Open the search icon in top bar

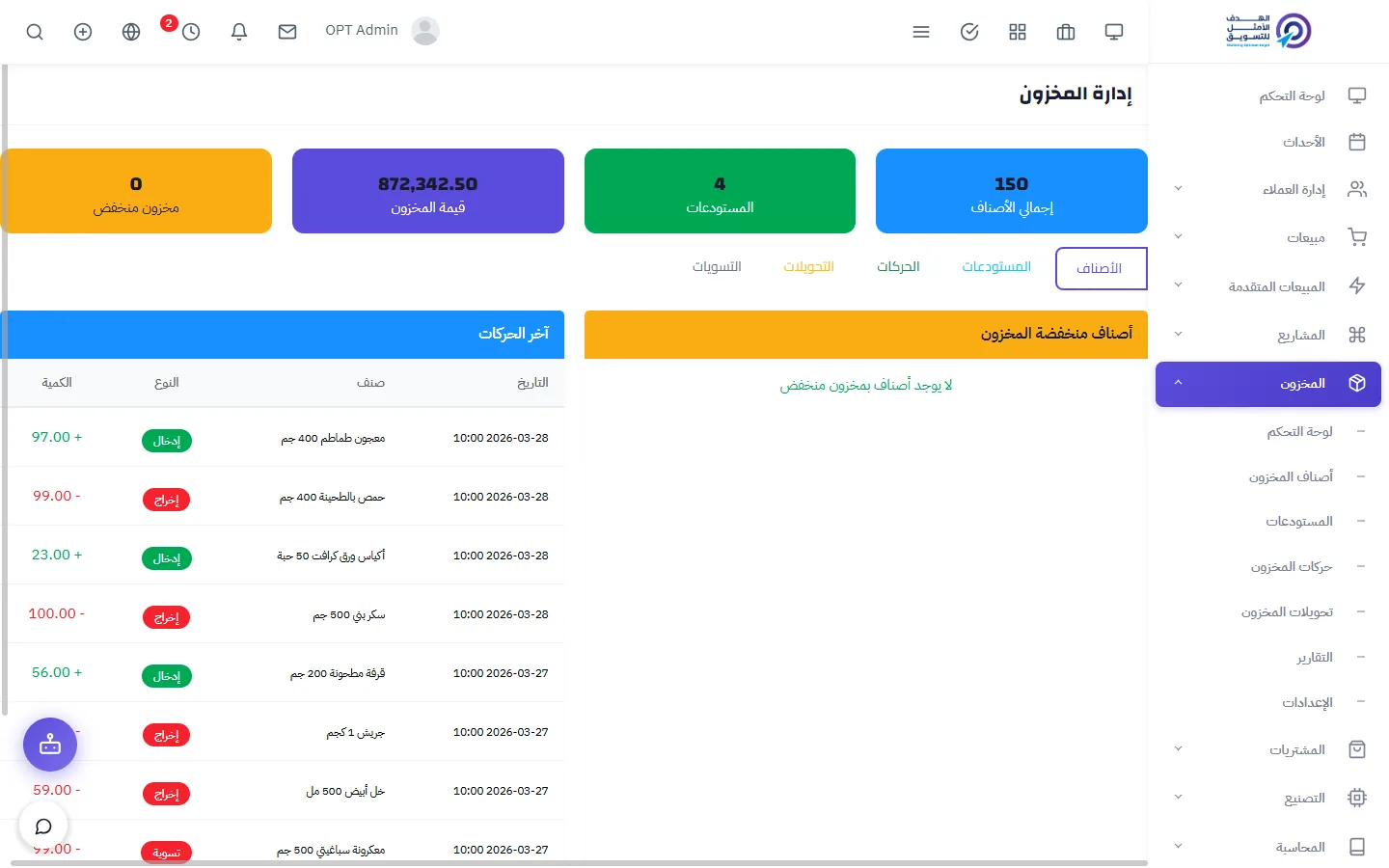[x=35, y=32]
